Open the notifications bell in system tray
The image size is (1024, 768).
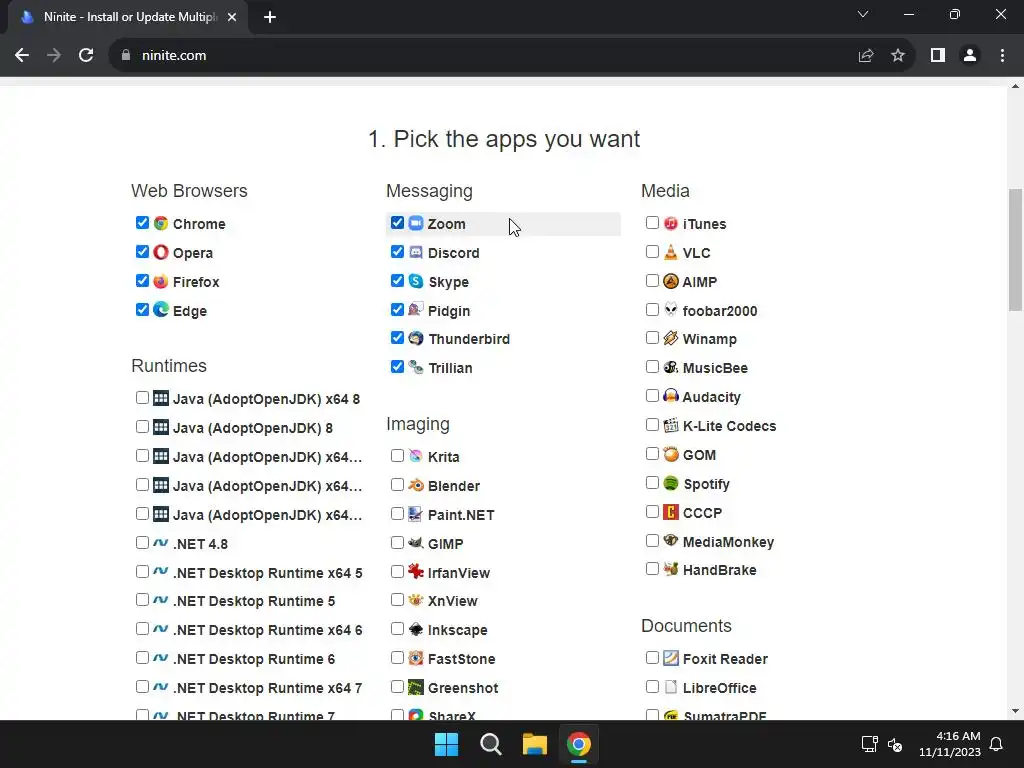click(997, 744)
